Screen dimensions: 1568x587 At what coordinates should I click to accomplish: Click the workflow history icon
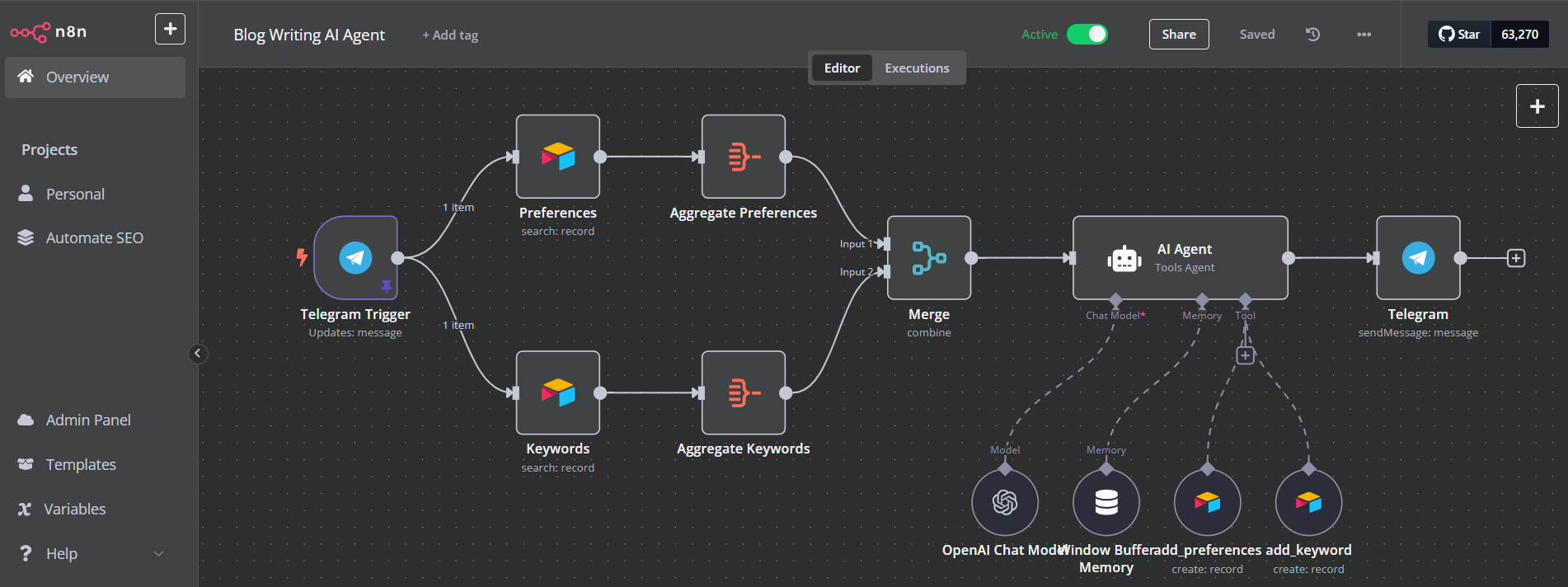coord(1312,35)
